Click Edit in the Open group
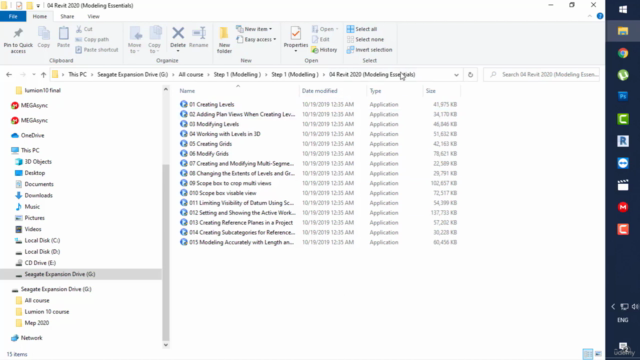Image resolution: width=640 pixels, height=360 pixels. tap(321, 39)
